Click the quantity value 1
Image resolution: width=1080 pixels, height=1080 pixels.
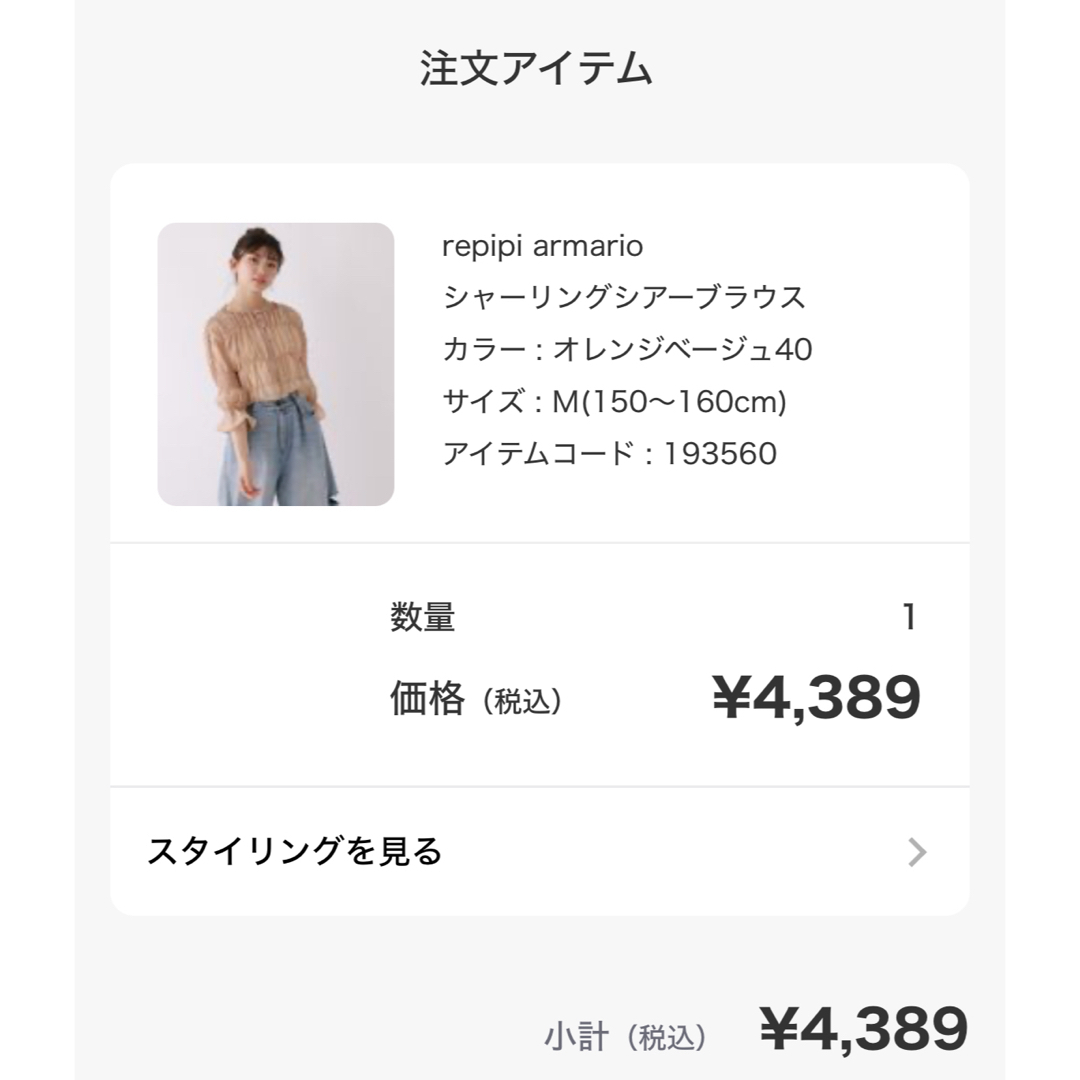(910, 616)
